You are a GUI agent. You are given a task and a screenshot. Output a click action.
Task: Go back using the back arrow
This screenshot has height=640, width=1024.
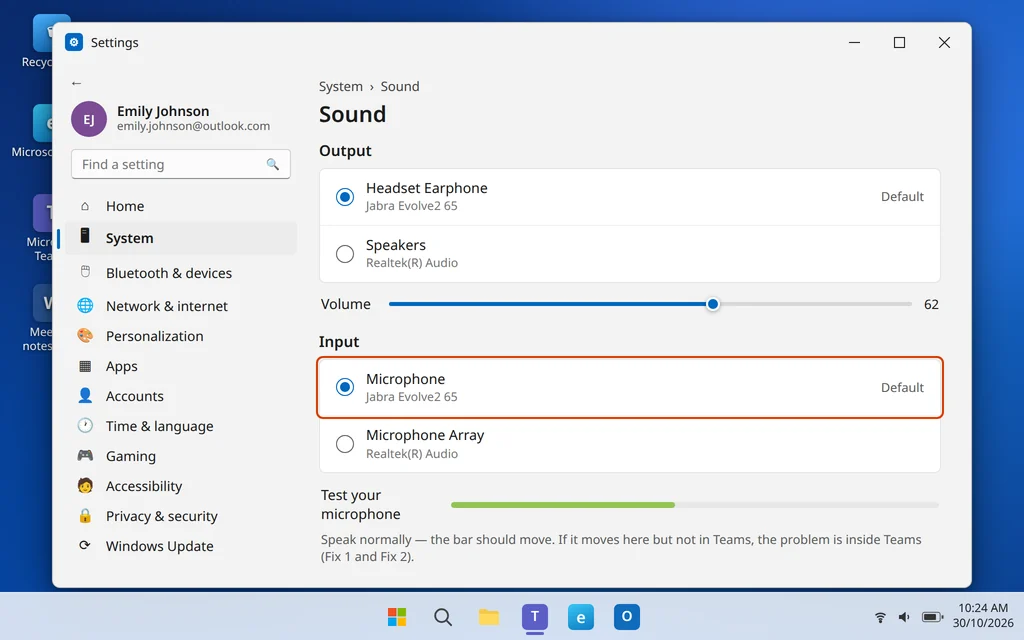pos(76,83)
